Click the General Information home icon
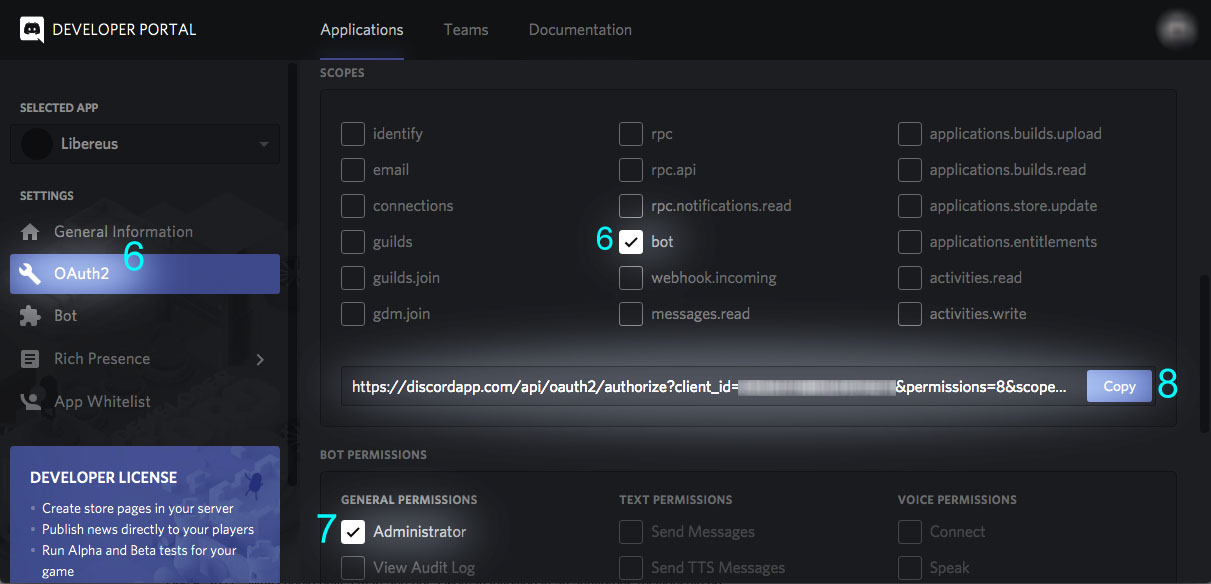This screenshot has width=1211, height=584. [x=30, y=232]
